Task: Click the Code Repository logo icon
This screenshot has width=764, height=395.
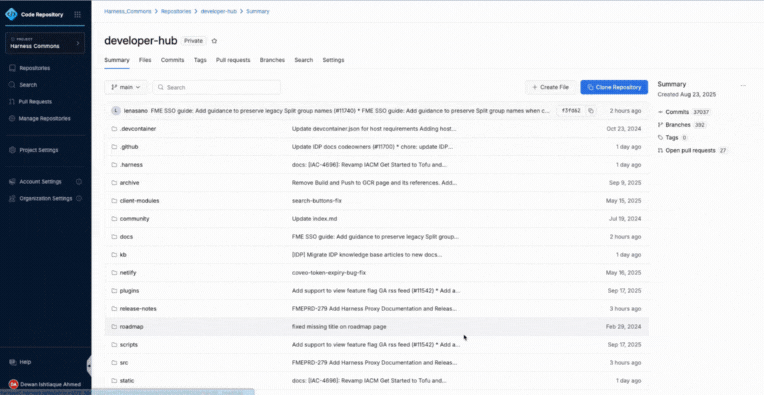Action: pos(11,14)
